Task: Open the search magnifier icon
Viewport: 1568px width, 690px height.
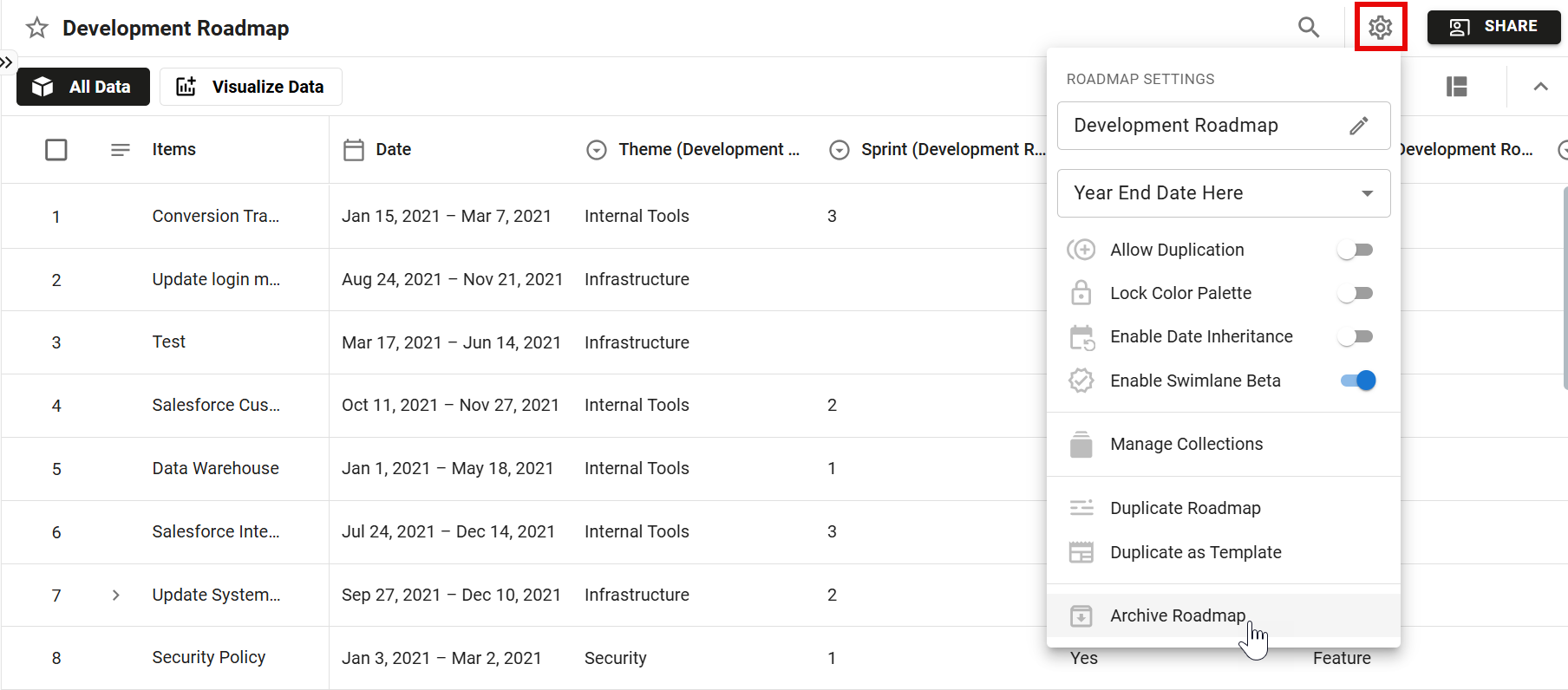Action: point(1308,28)
